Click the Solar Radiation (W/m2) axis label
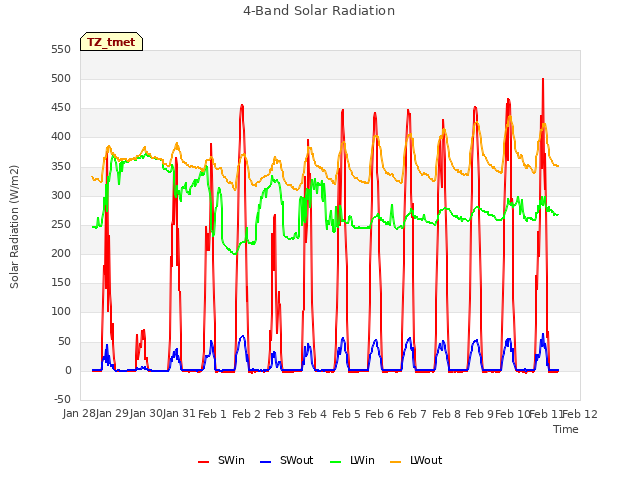 tap(14, 227)
